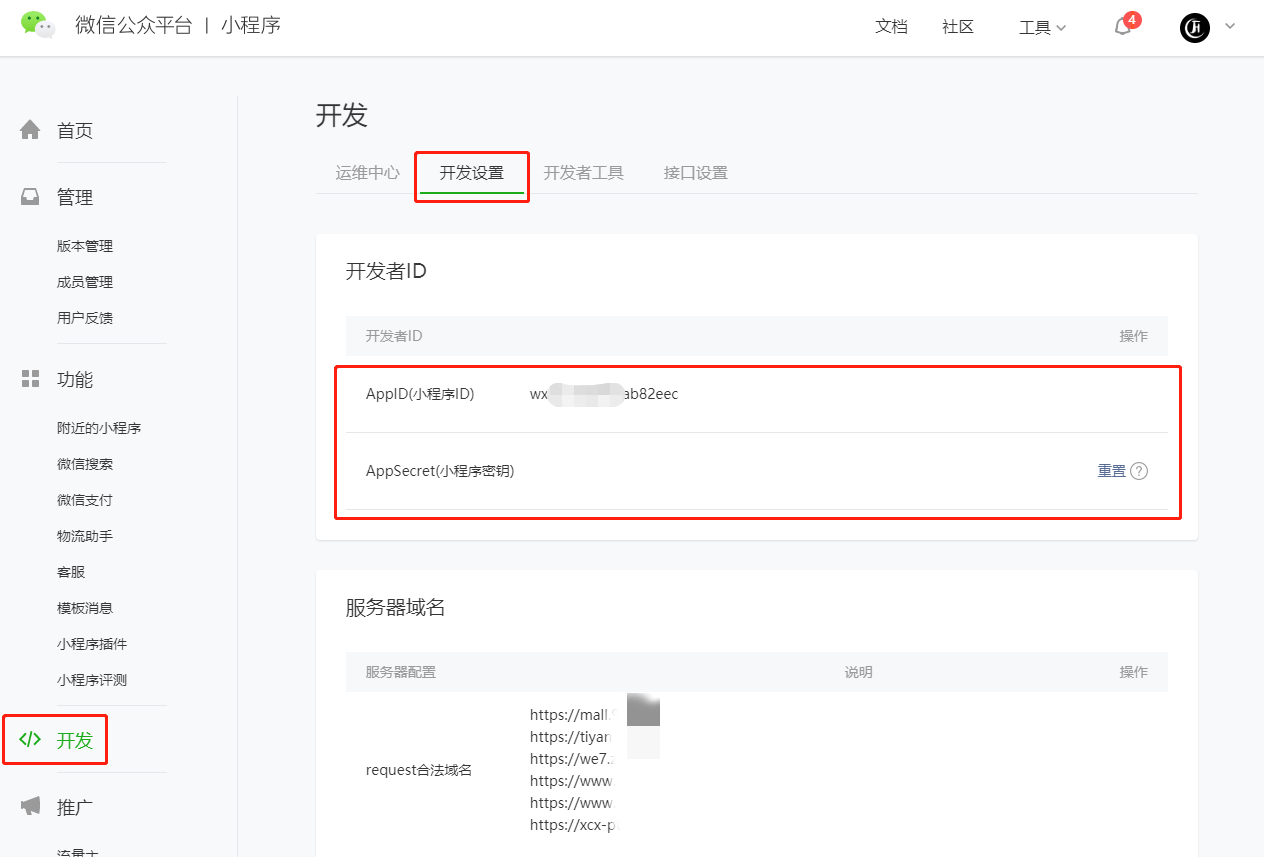Screen dimensions: 1264x857
Task: Click the 服务器配置 column header
Action: [401, 672]
